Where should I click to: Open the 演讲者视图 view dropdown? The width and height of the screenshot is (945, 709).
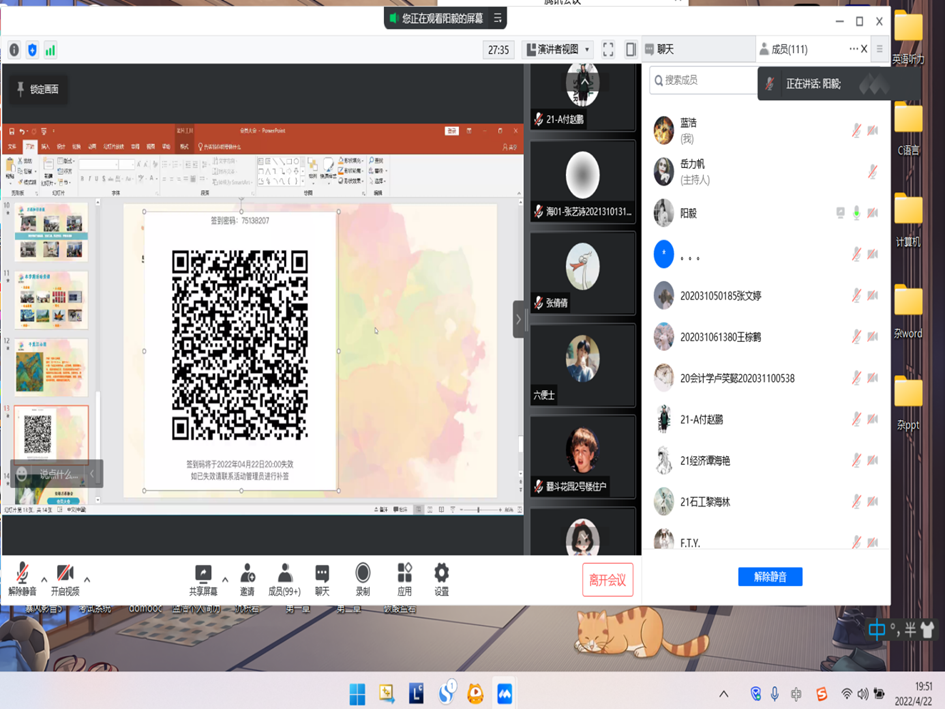click(557, 49)
